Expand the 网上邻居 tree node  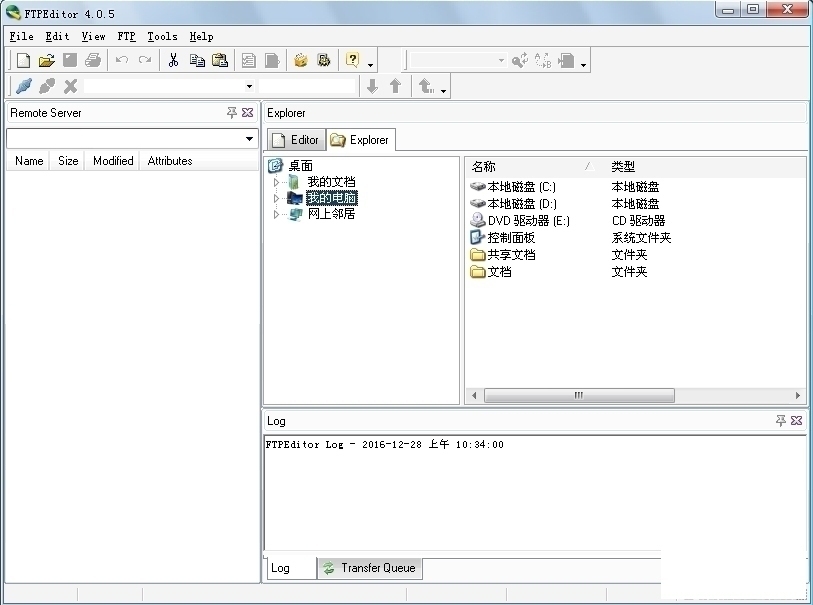click(x=276, y=214)
